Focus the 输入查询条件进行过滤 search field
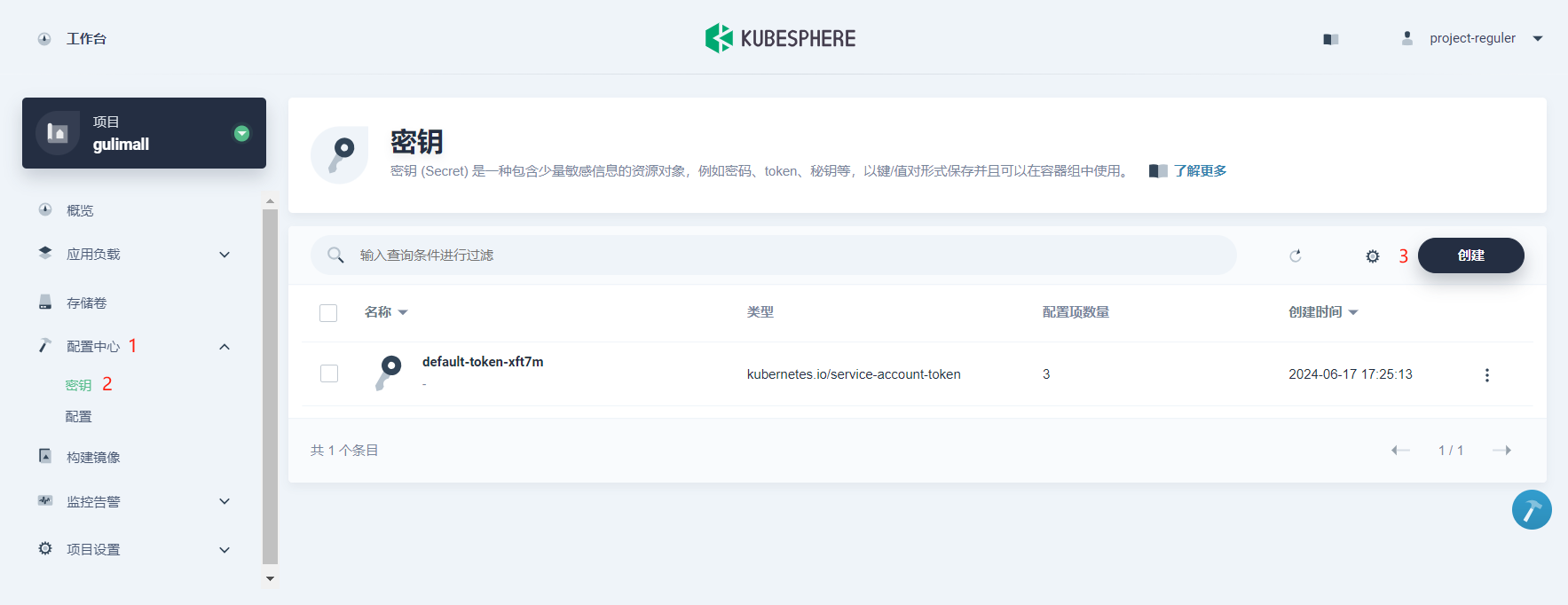This screenshot has height=605, width=1568. pyautogui.click(x=774, y=255)
